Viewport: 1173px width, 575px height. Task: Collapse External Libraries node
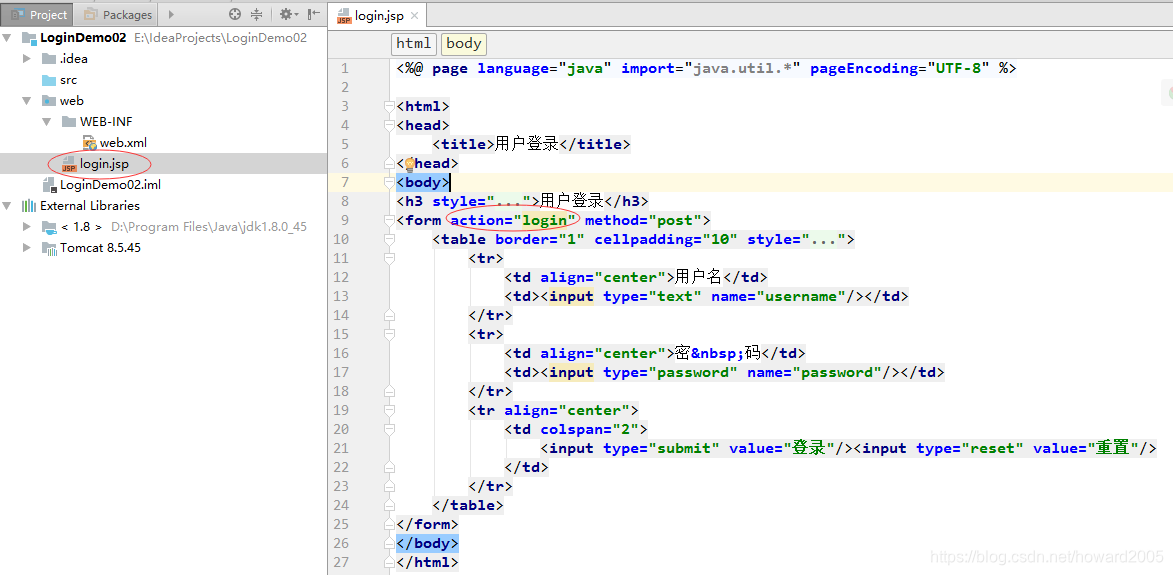8,205
